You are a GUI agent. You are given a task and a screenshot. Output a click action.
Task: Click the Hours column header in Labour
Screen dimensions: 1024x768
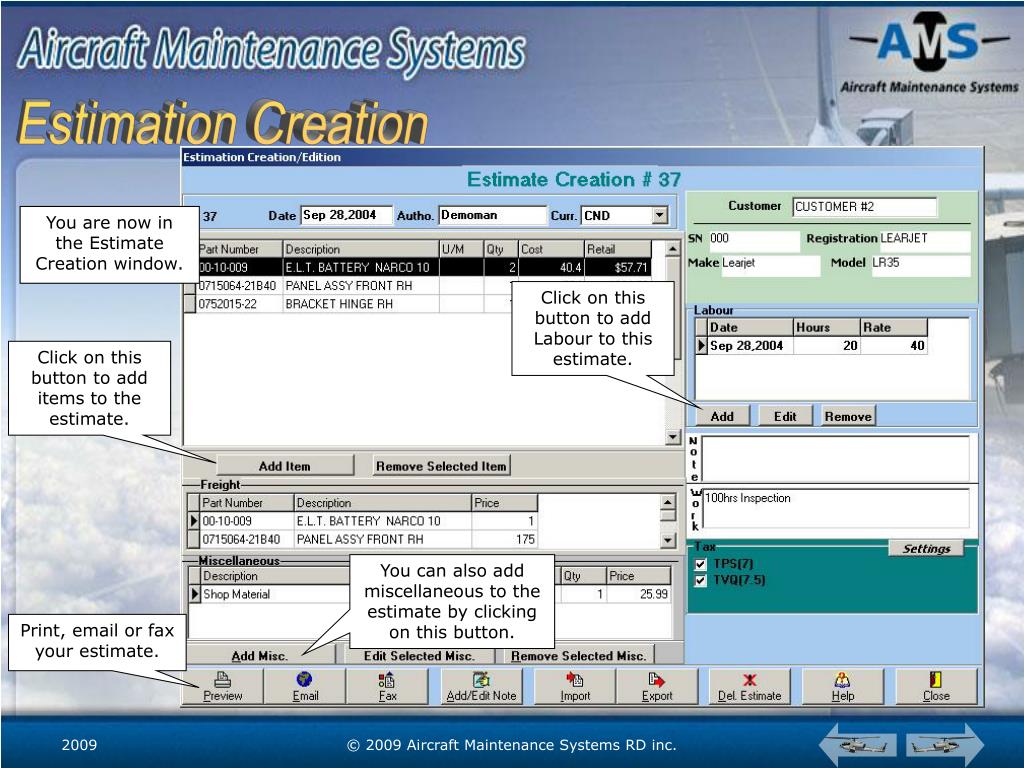click(826, 327)
